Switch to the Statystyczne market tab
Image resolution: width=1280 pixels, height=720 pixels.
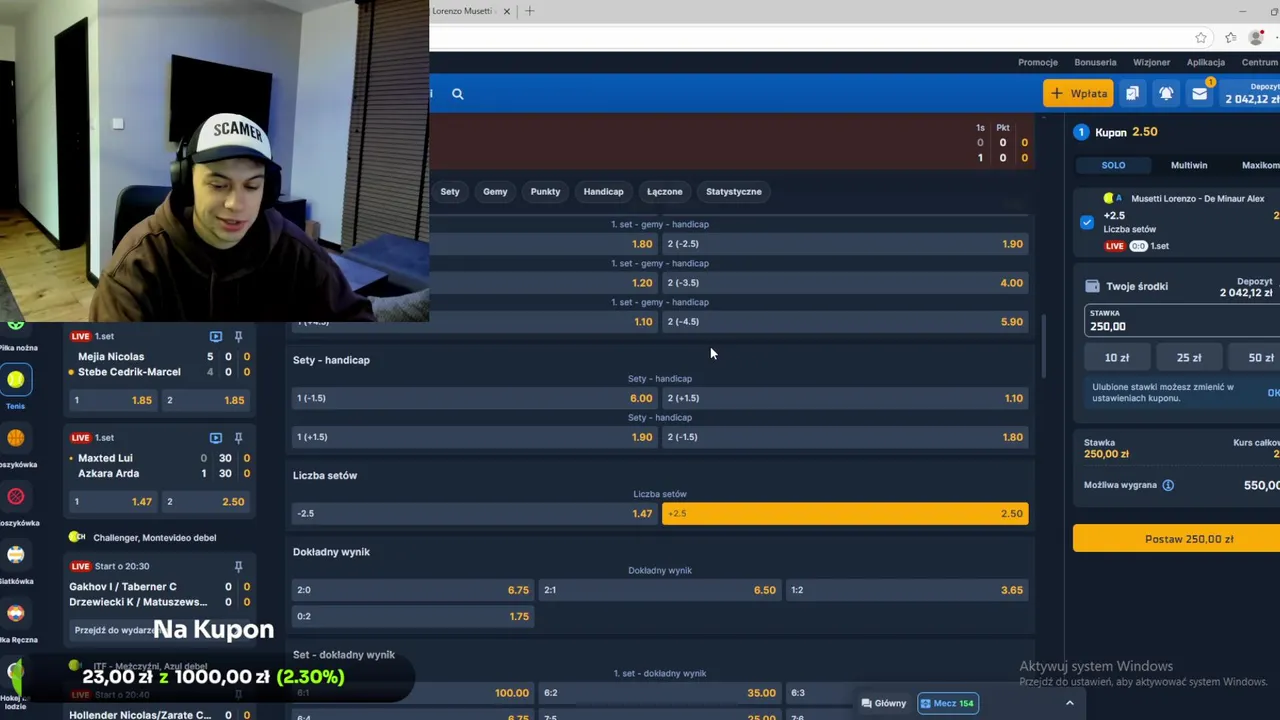[734, 192]
